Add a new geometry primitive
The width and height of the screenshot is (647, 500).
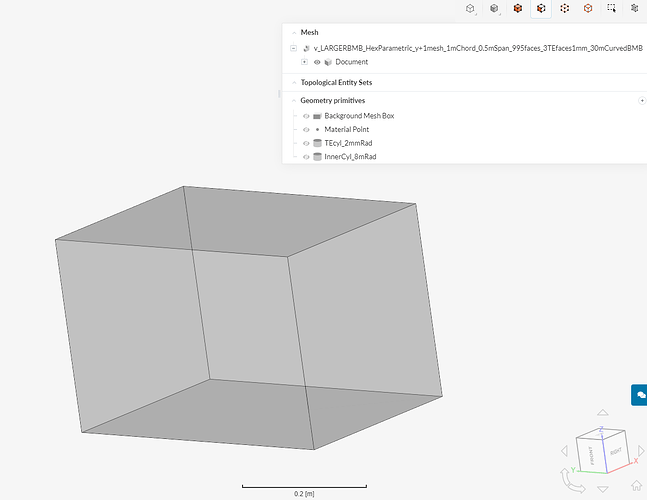[642, 100]
